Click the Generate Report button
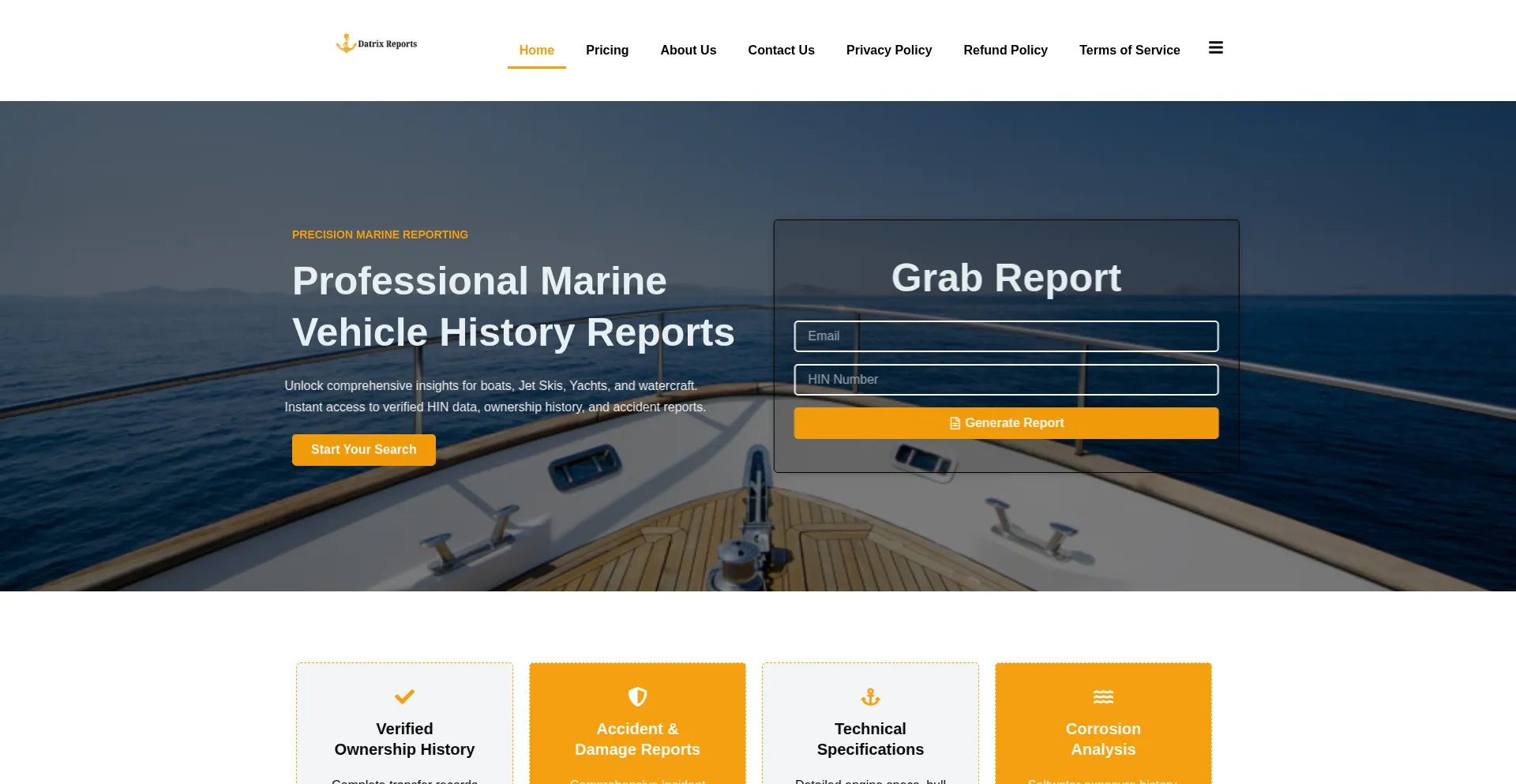Image resolution: width=1516 pixels, height=784 pixels. pos(1007,423)
